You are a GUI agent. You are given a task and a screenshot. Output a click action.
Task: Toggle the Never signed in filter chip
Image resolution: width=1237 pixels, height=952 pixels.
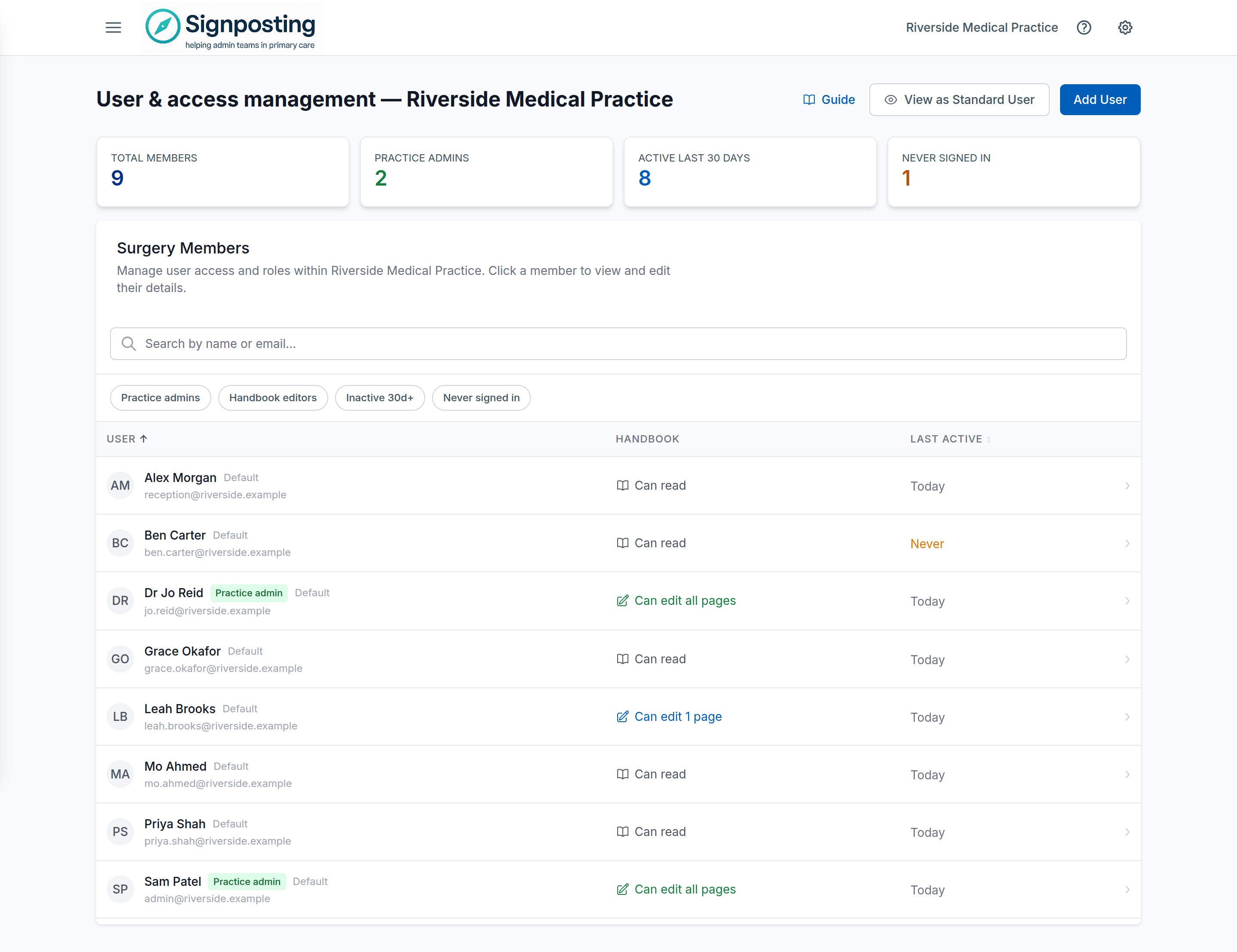click(x=481, y=398)
